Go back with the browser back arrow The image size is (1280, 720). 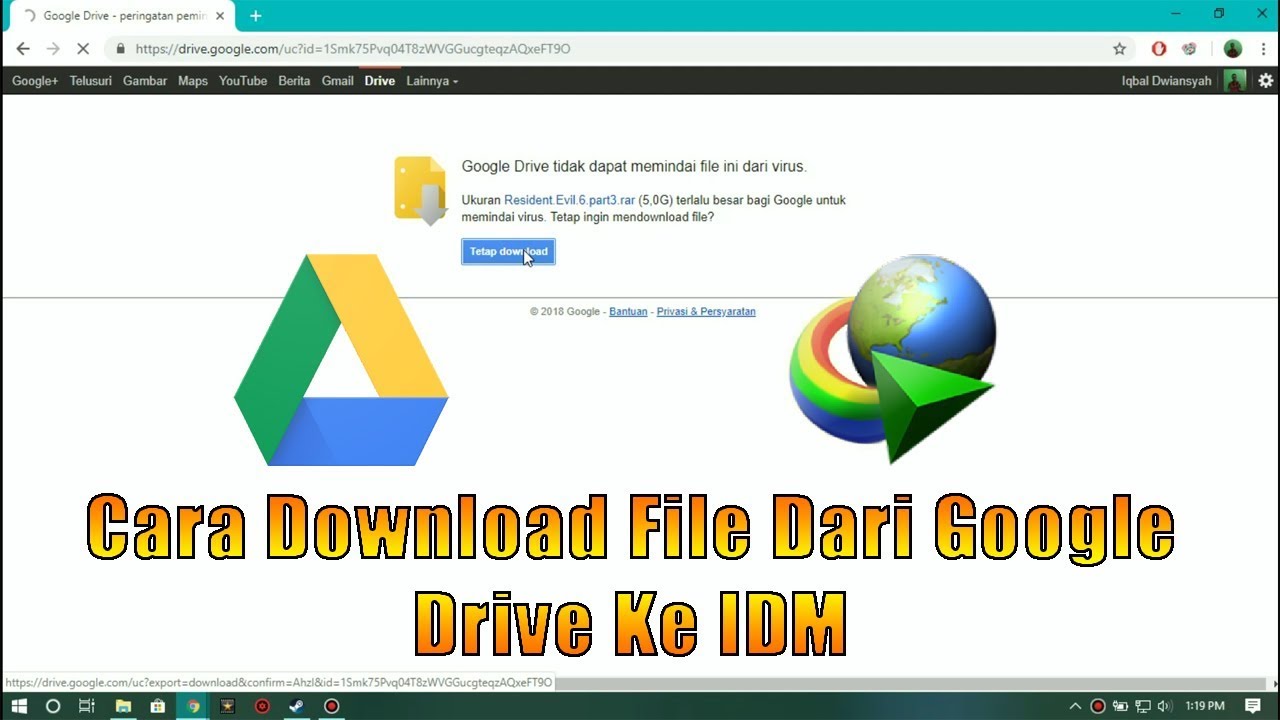(x=22, y=48)
